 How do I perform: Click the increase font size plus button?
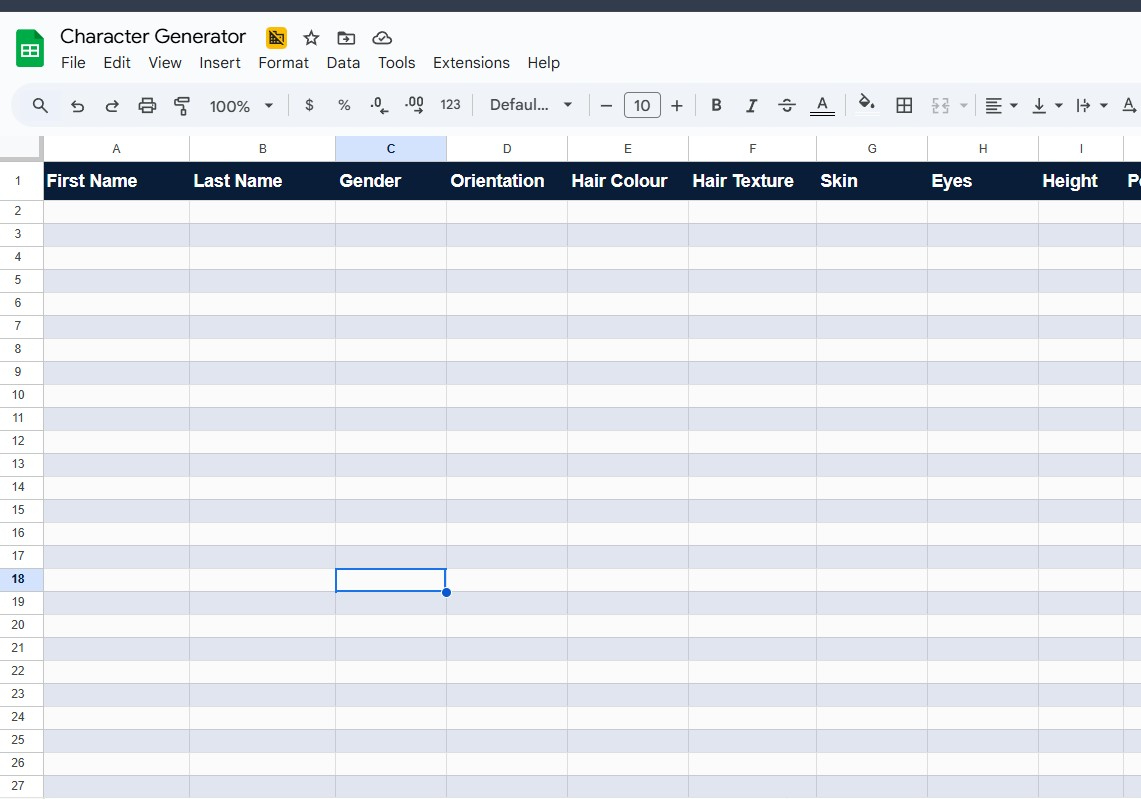click(677, 105)
